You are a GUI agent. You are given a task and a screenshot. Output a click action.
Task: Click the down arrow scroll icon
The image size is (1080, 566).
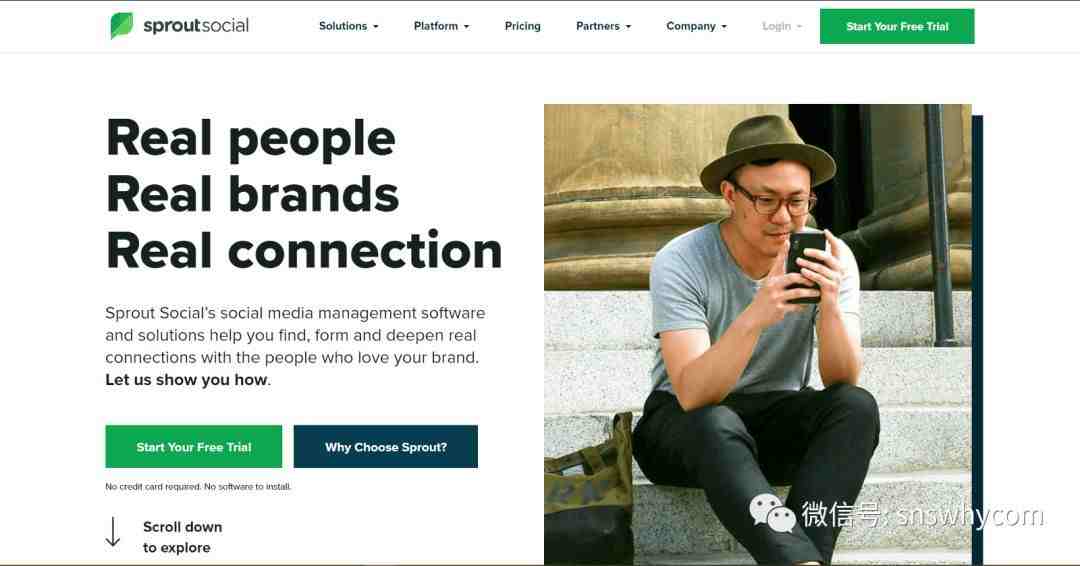(112, 532)
